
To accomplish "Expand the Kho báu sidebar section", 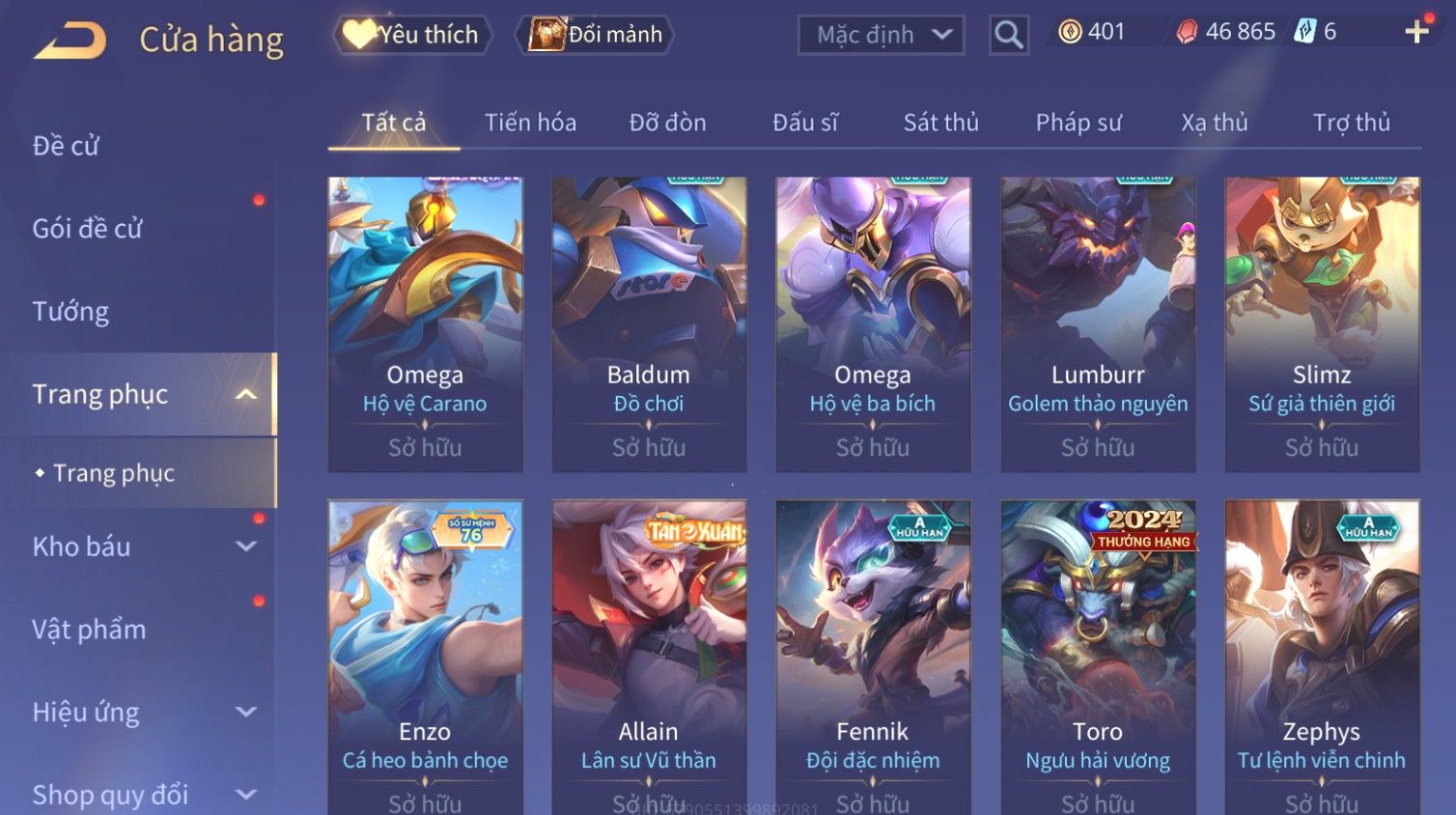I will click(246, 547).
